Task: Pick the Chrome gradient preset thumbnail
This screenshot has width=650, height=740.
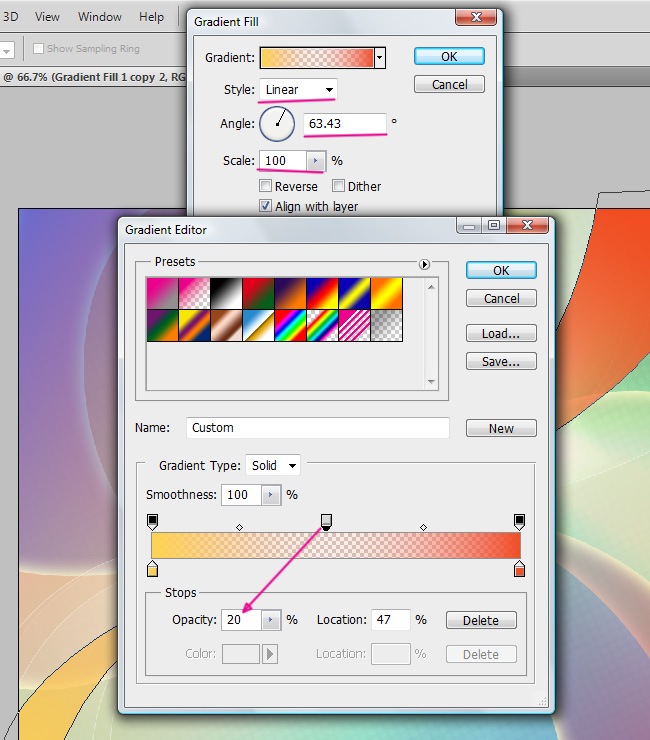Action: (x=258, y=325)
